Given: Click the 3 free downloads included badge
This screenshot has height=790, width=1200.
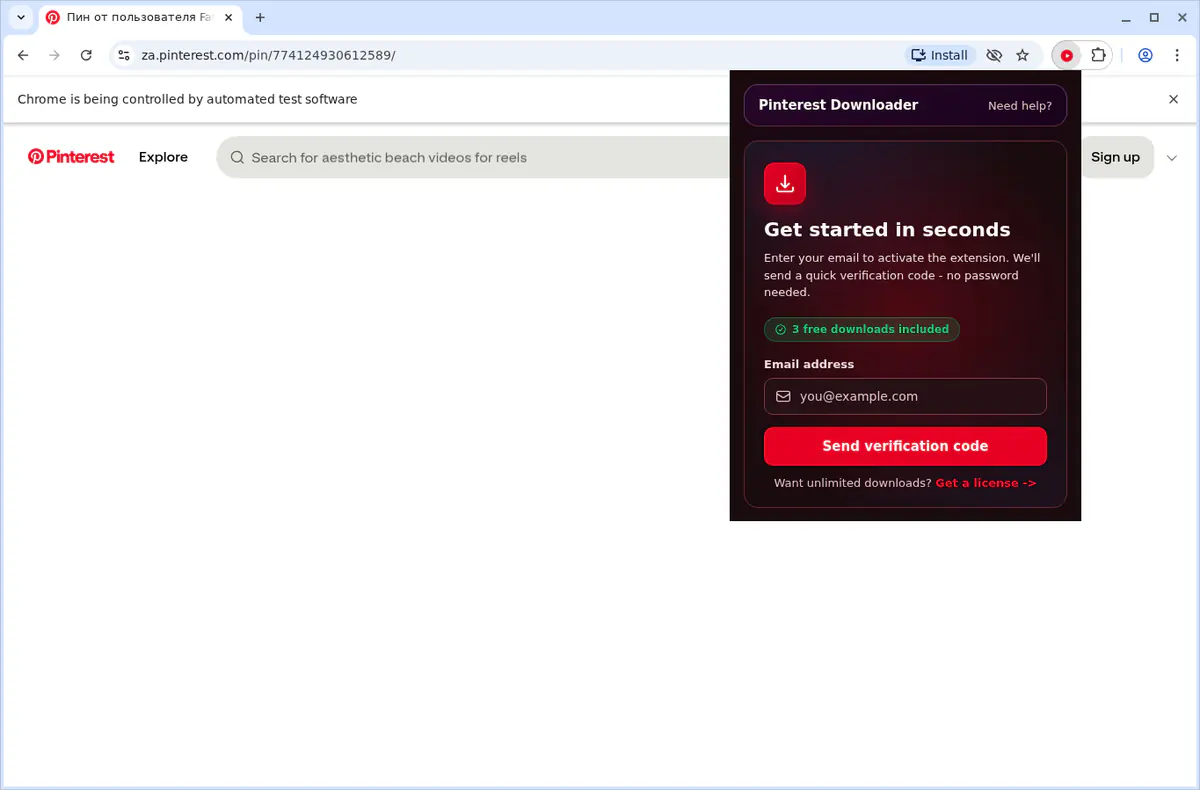Looking at the screenshot, I should coord(862,329).
